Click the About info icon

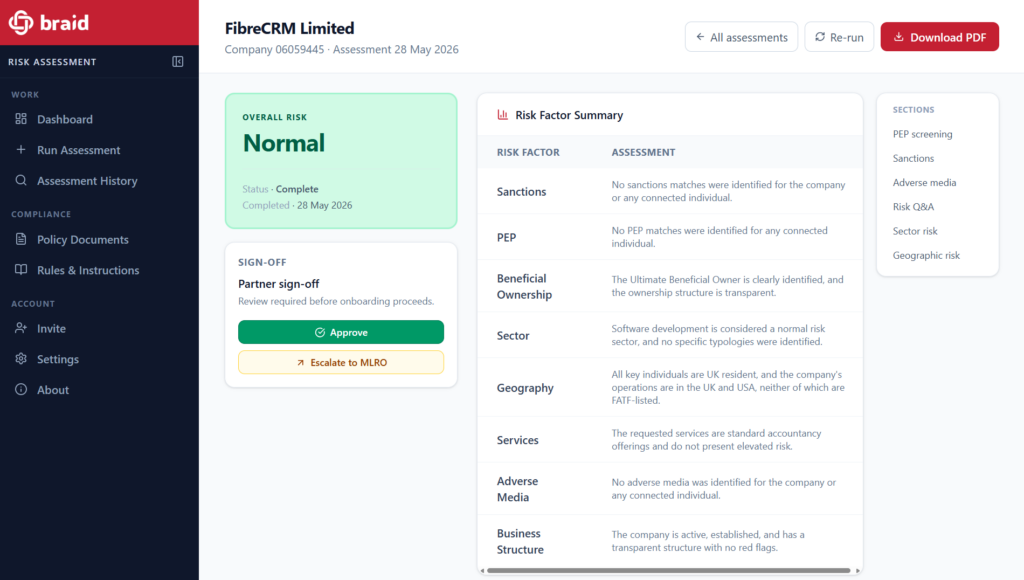tap(21, 389)
